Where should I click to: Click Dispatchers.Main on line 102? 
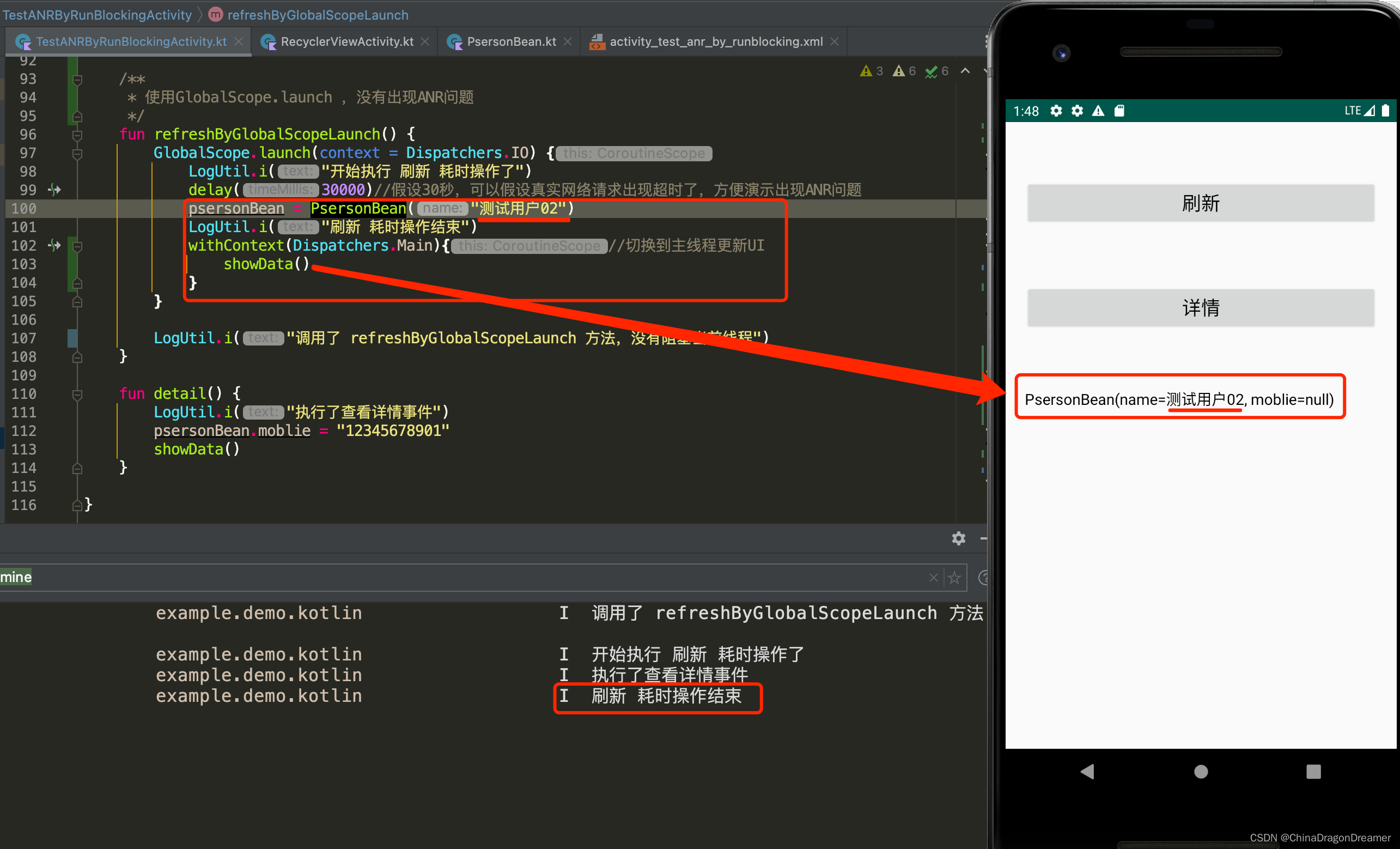pos(362,246)
